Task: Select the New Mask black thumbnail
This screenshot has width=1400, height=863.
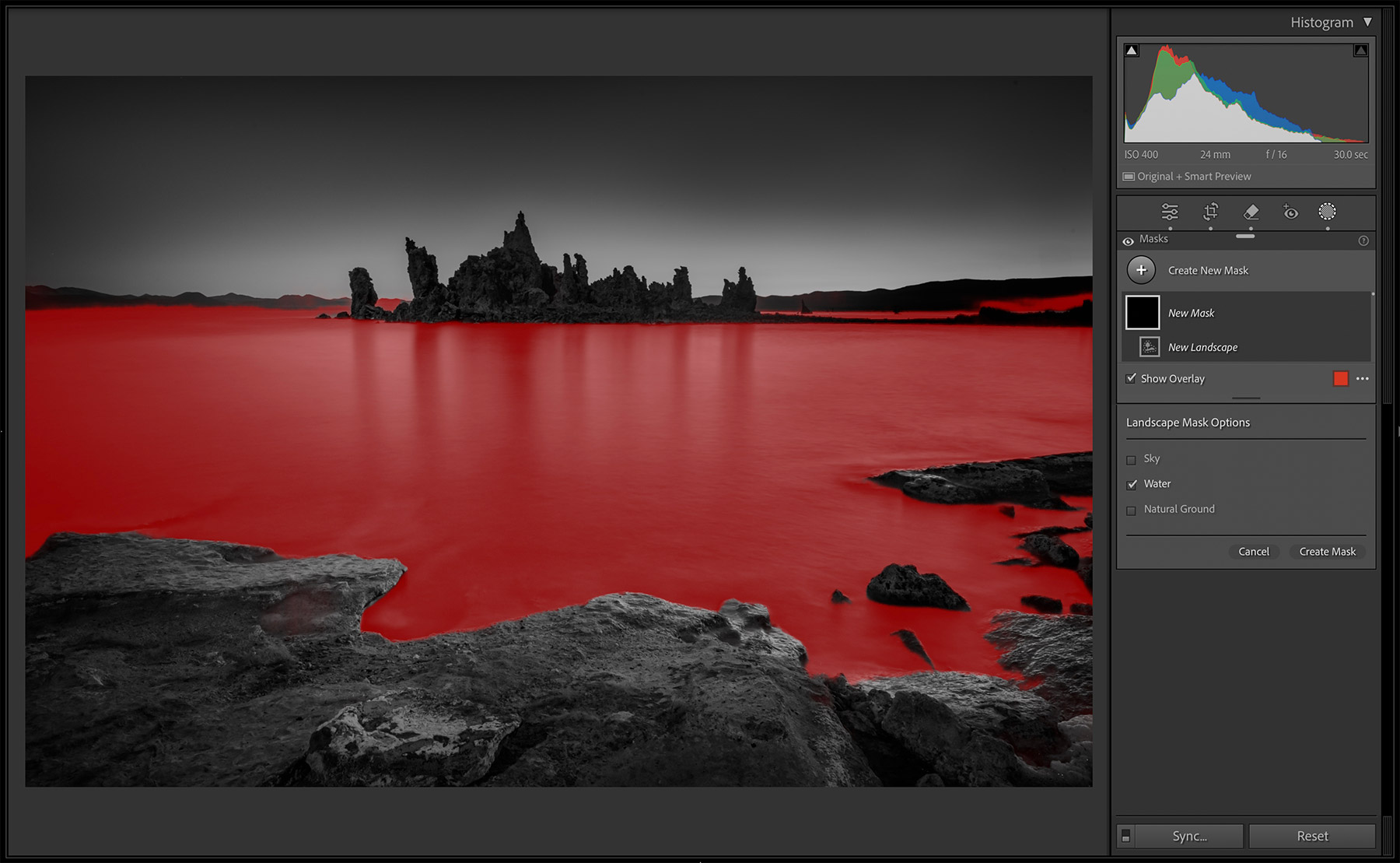Action: tap(1143, 312)
